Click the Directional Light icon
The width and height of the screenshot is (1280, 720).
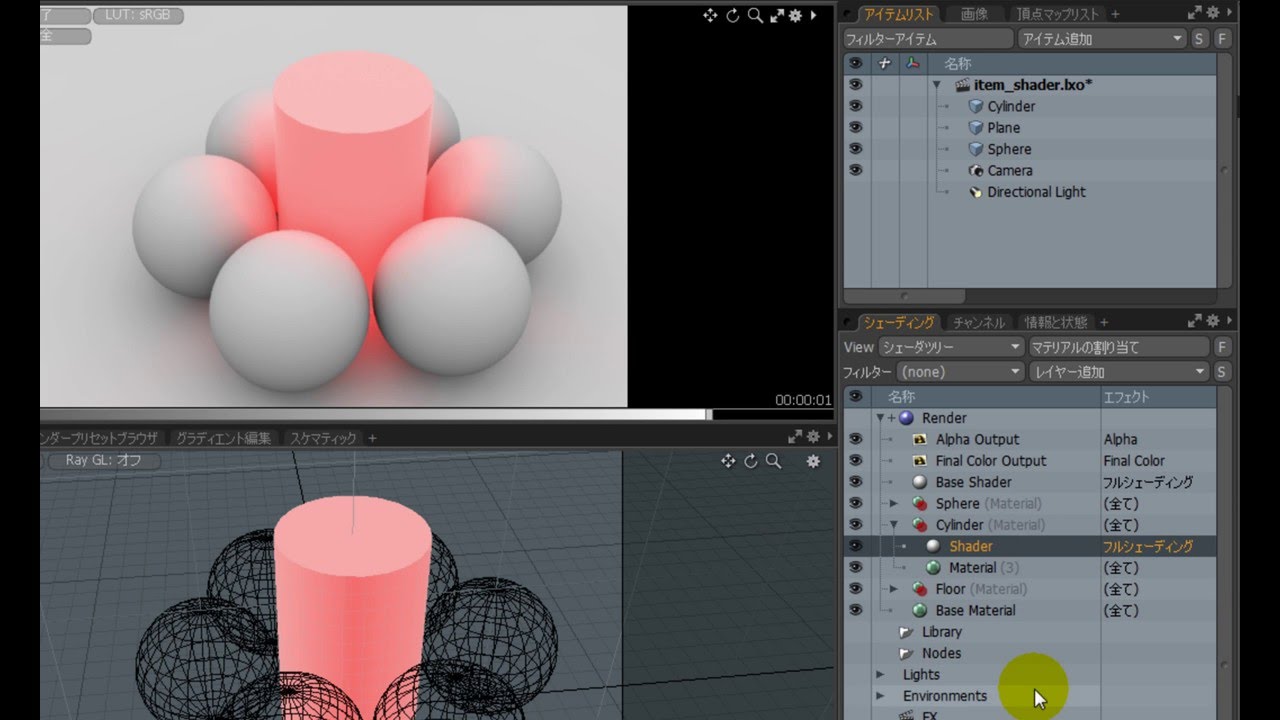coord(977,192)
